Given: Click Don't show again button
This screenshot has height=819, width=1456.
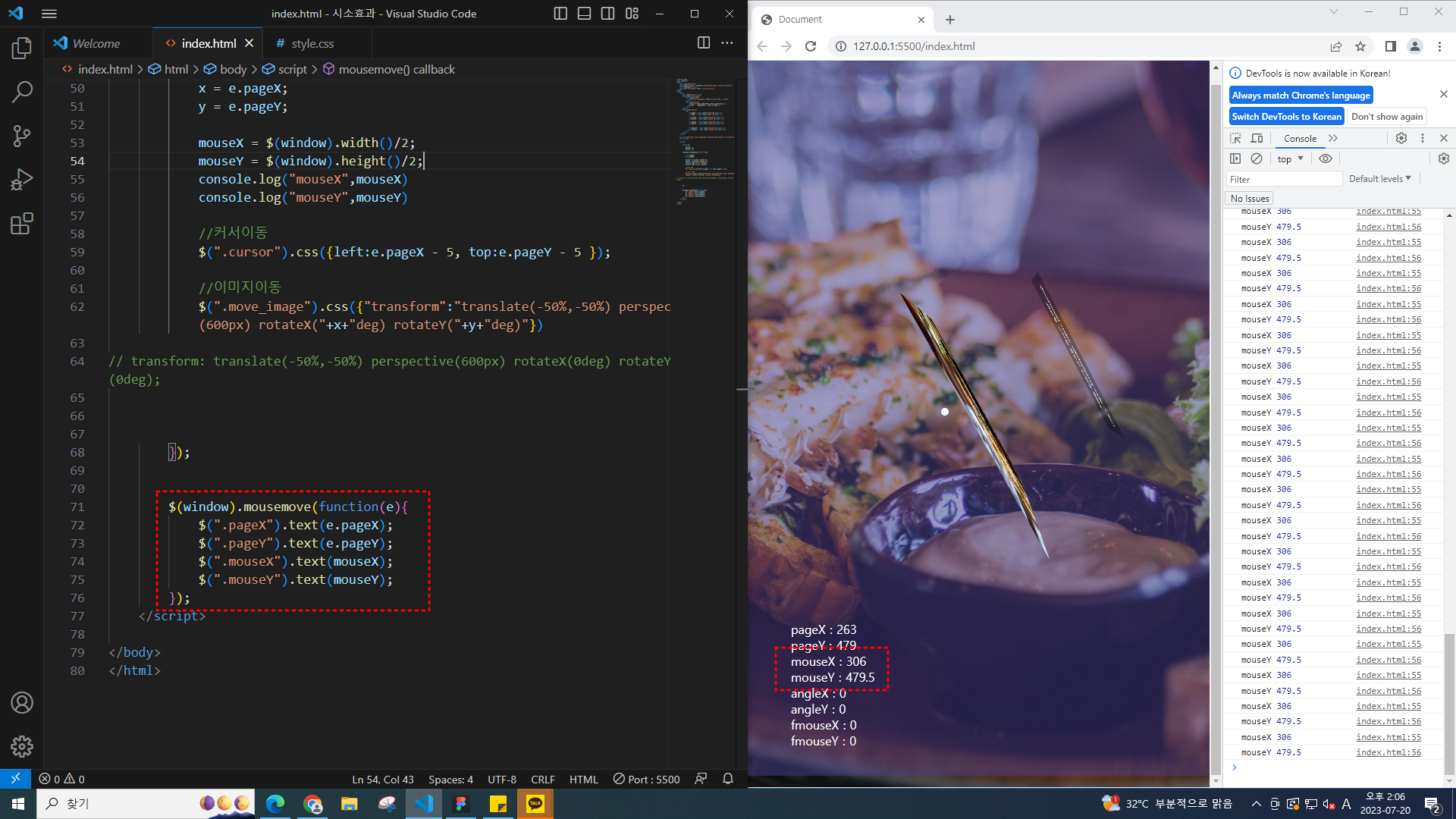Looking at the screenshot, I should 1386,116.
